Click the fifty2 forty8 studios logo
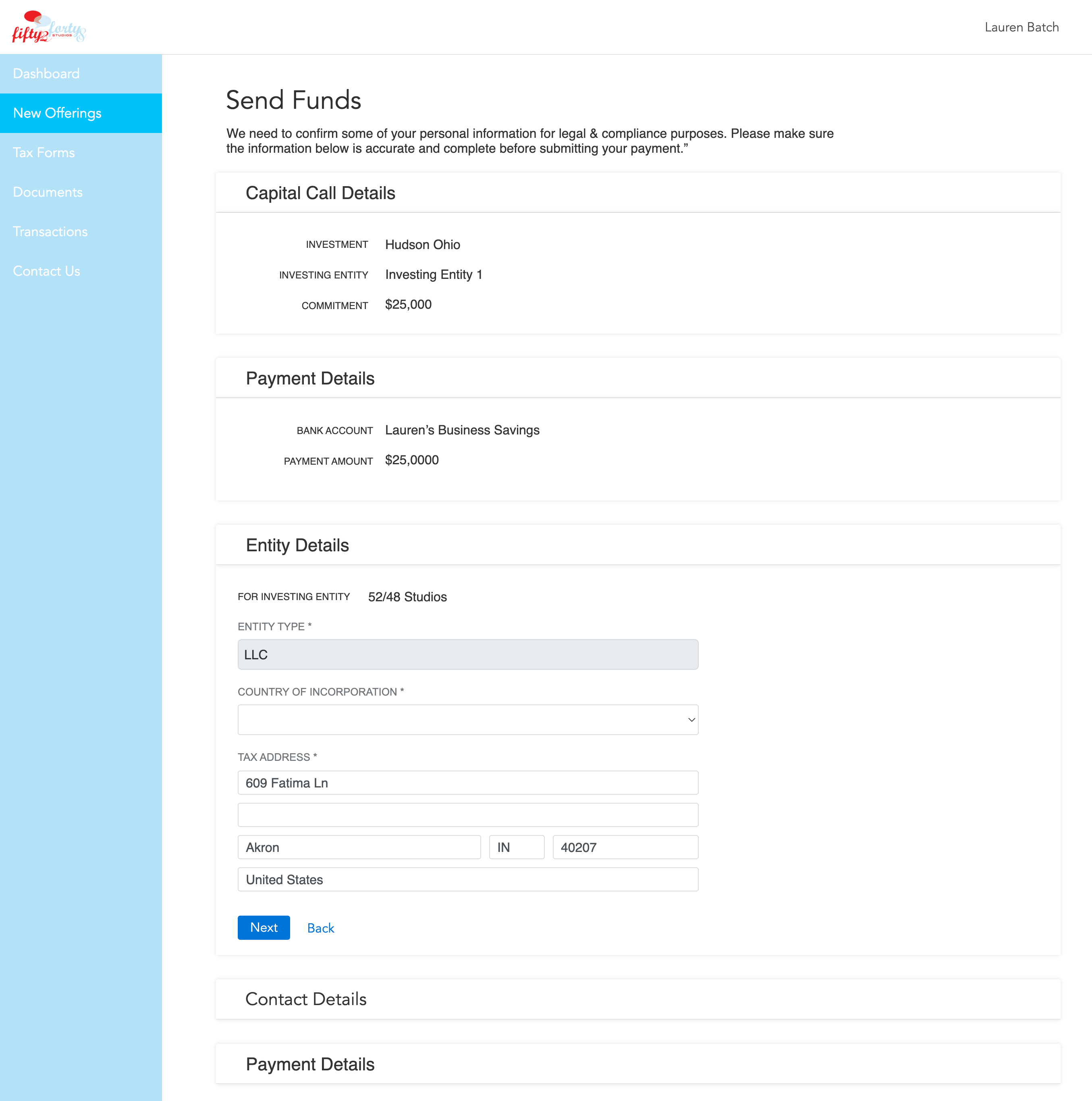Viewport: 1092px width, 1101px height. pos(49,27)
